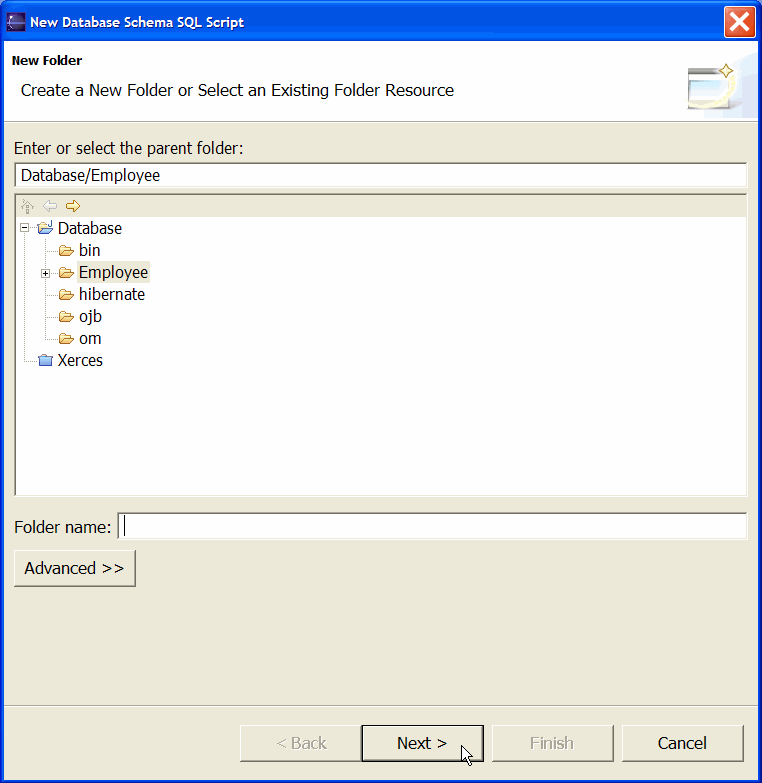The height and width of the screenshot is (783, 762).
Task: Click the Cancel button
Action: [x=683, y=743]
